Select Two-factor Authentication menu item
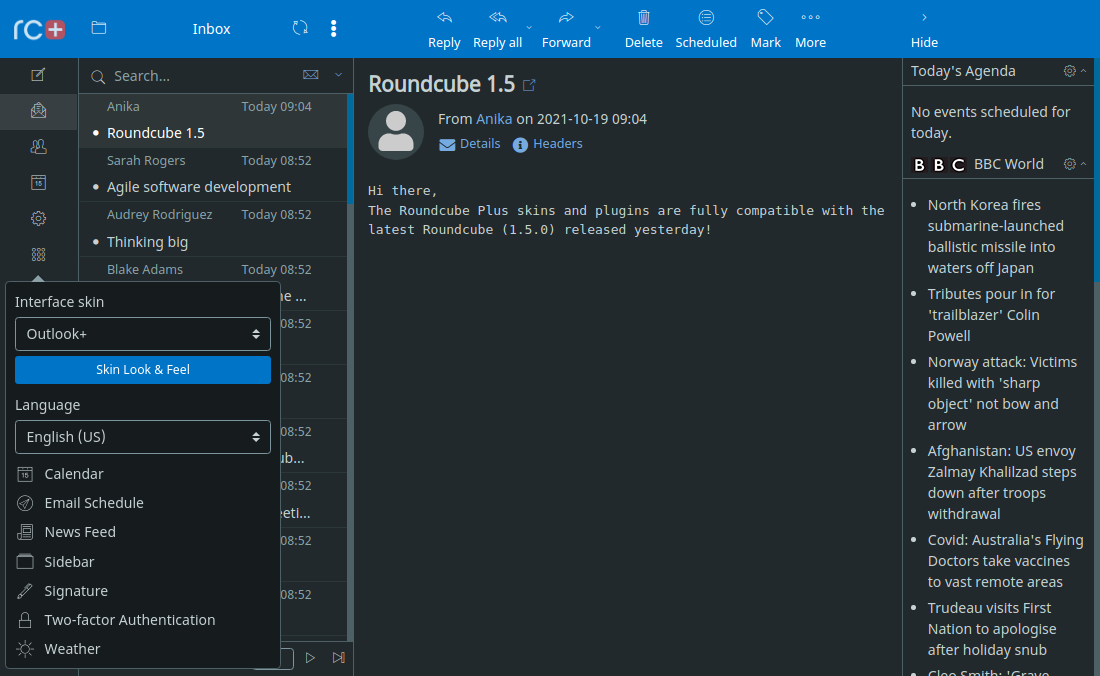 click(x=142, y=620)
